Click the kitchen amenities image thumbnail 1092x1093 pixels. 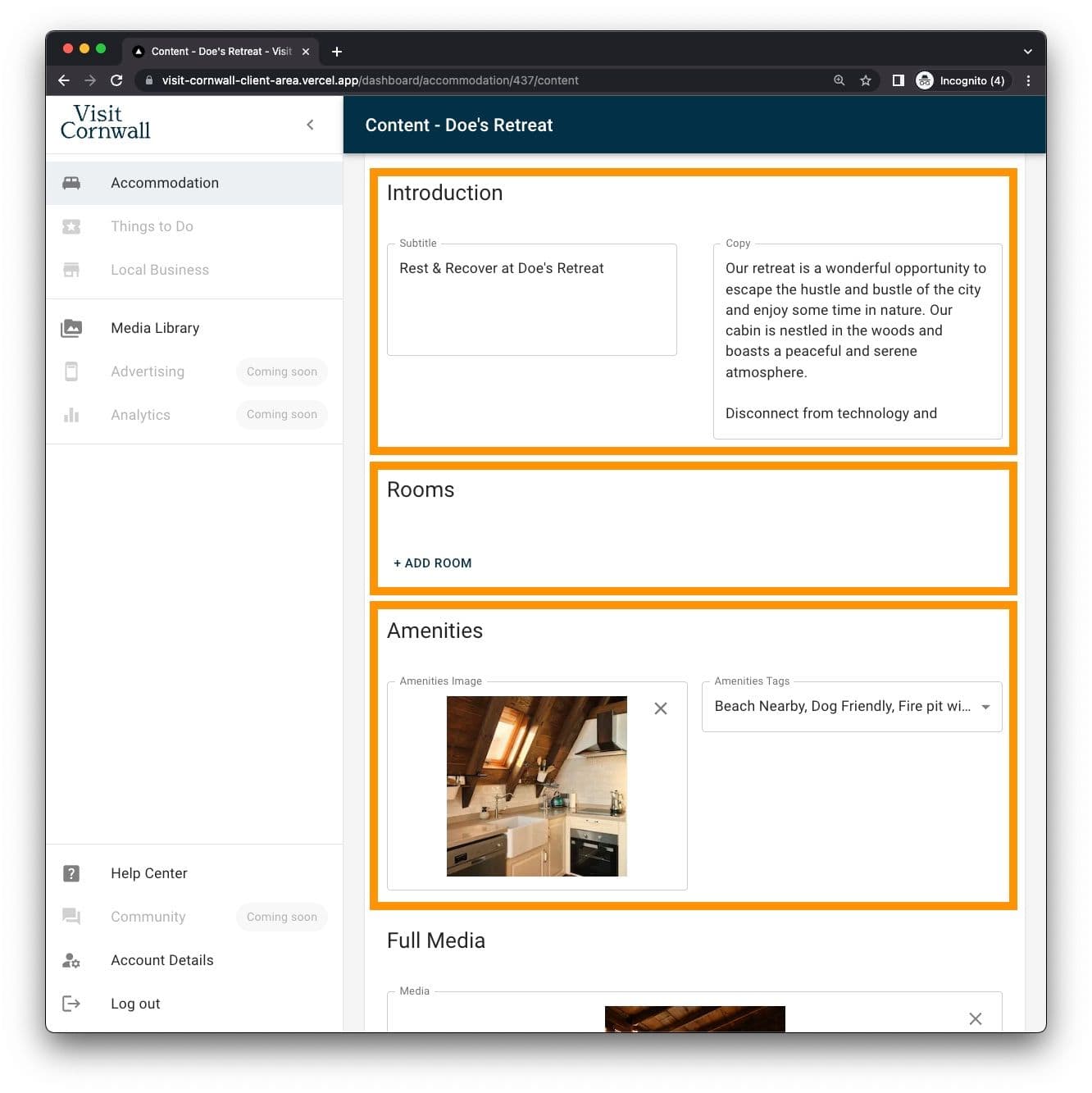pyautogui.click(x=536, y=786)
